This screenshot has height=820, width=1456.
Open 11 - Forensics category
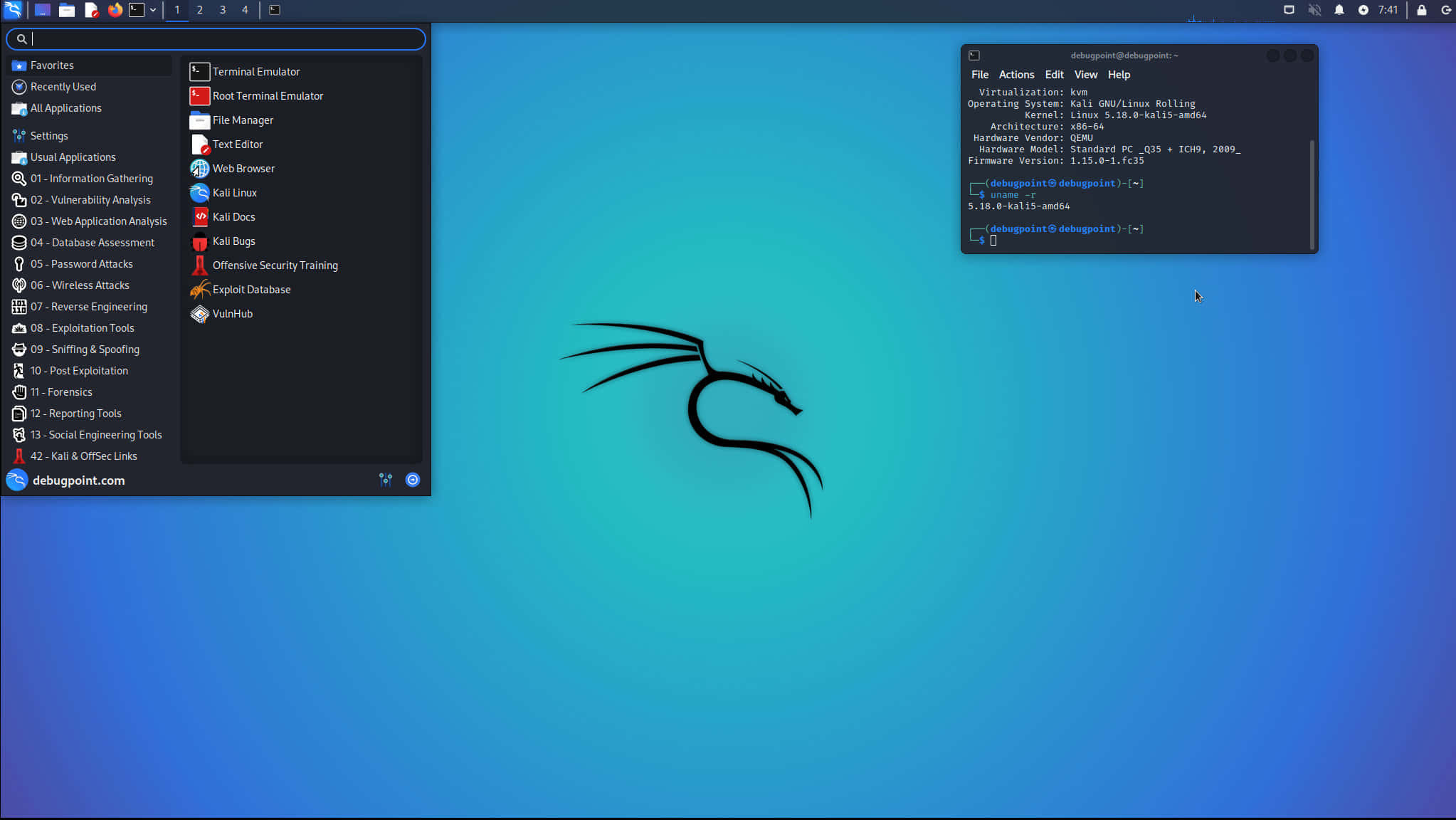(90, 392)
